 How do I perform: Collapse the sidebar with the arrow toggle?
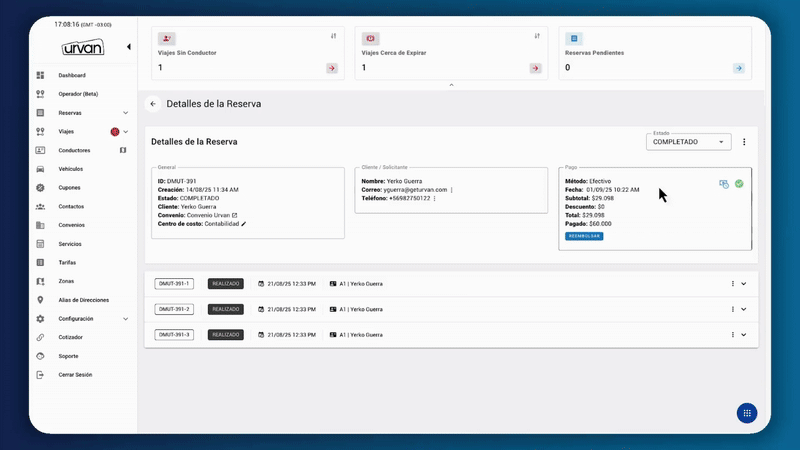(128, 47)
